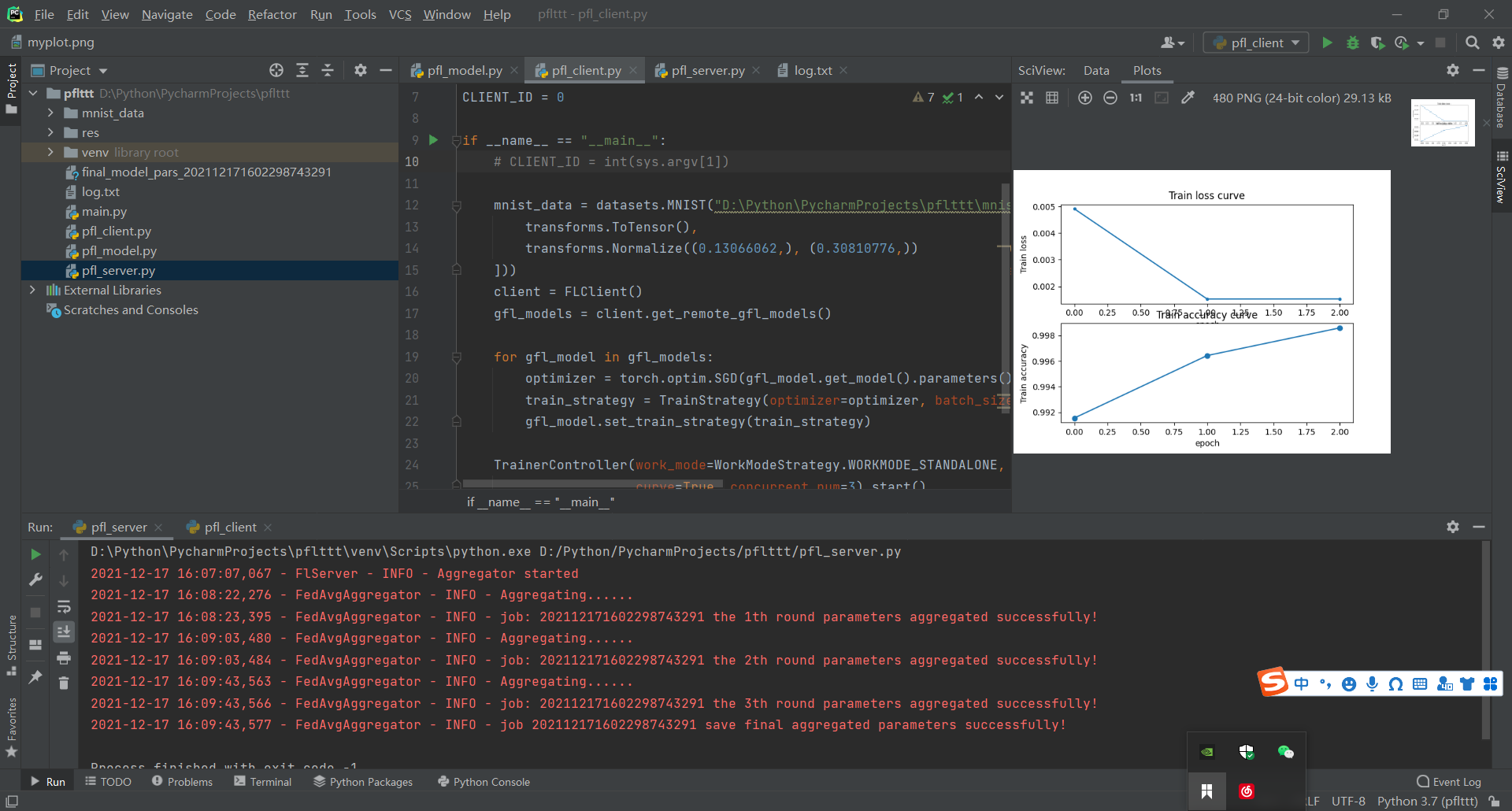The width and height of the screenshot is (1512, 811).
Task: Open the Search Everywhere magnifier
Action: pyautogui.click(x=1472, y=43)
